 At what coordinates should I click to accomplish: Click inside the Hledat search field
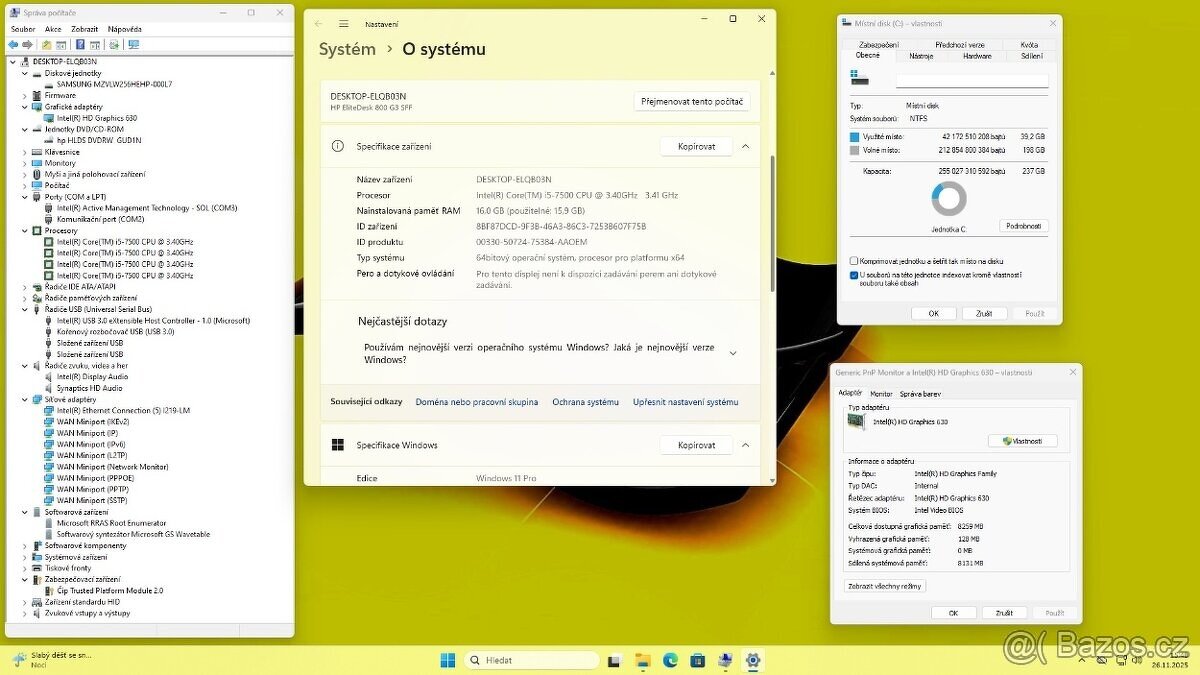tap(533, 660)
